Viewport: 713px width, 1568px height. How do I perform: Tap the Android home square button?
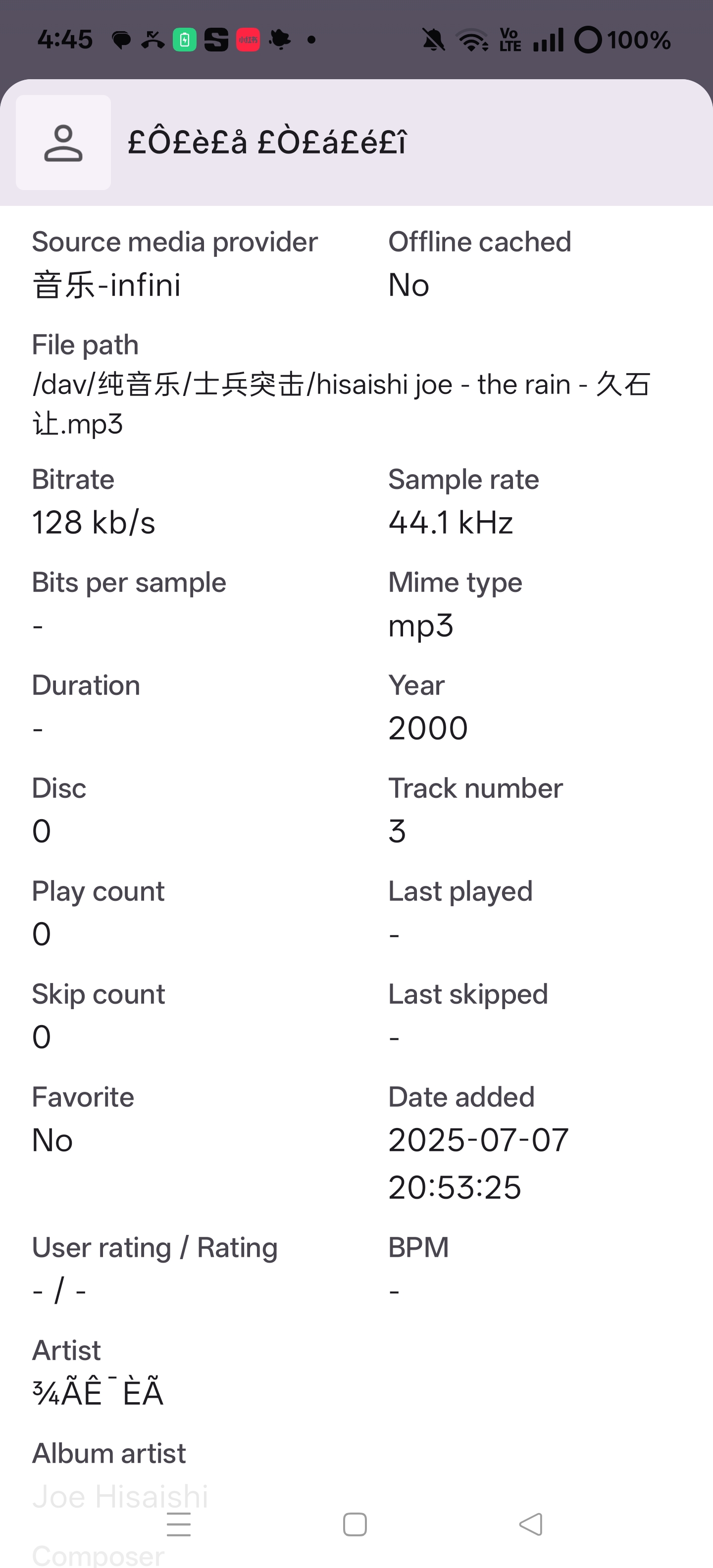[x=355, y=1524]
